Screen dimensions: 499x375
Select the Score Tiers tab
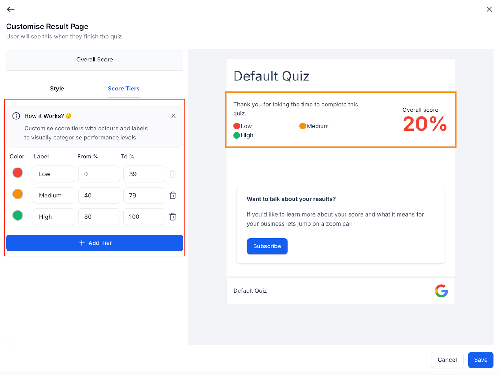click(x=123, y=88)
